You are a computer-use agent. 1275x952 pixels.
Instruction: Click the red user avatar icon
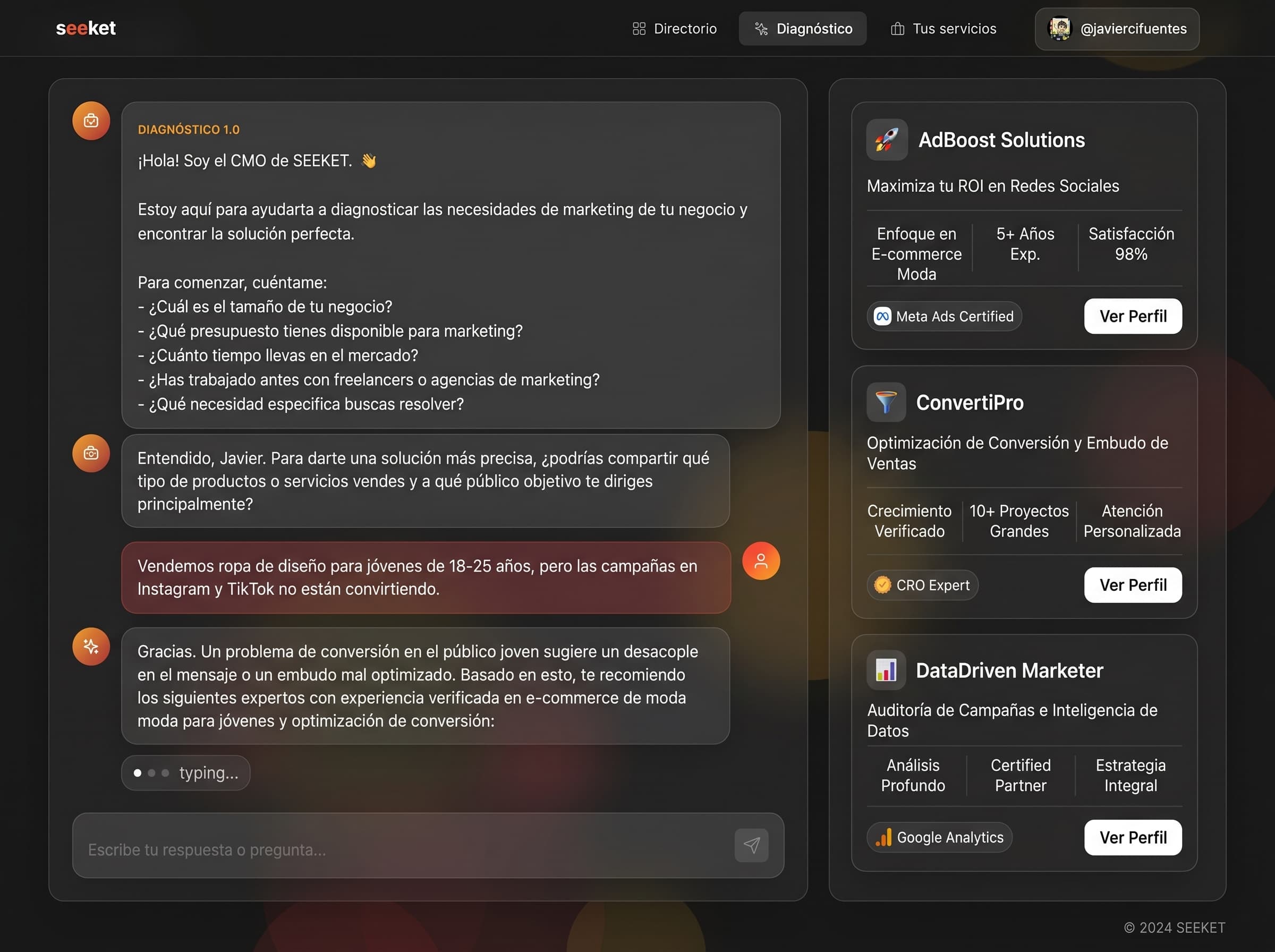[x=761, y=560]
